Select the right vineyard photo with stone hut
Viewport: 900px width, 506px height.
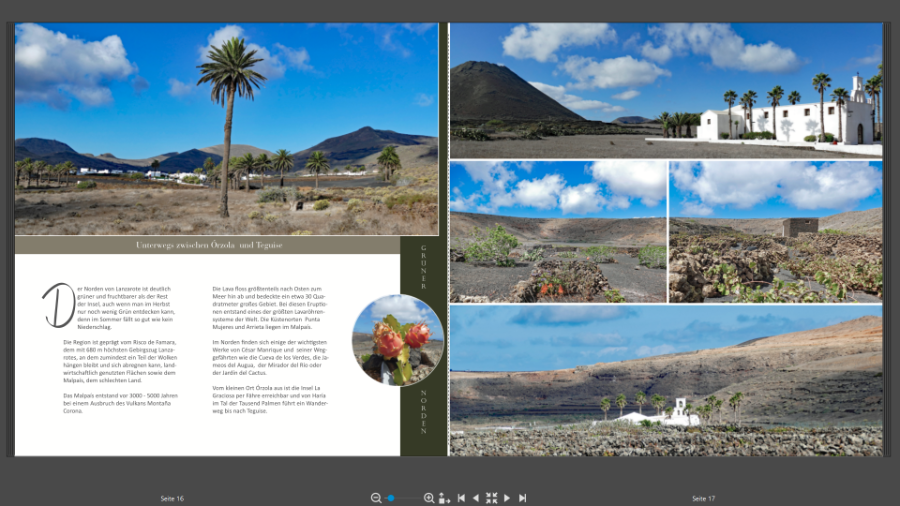776,232
